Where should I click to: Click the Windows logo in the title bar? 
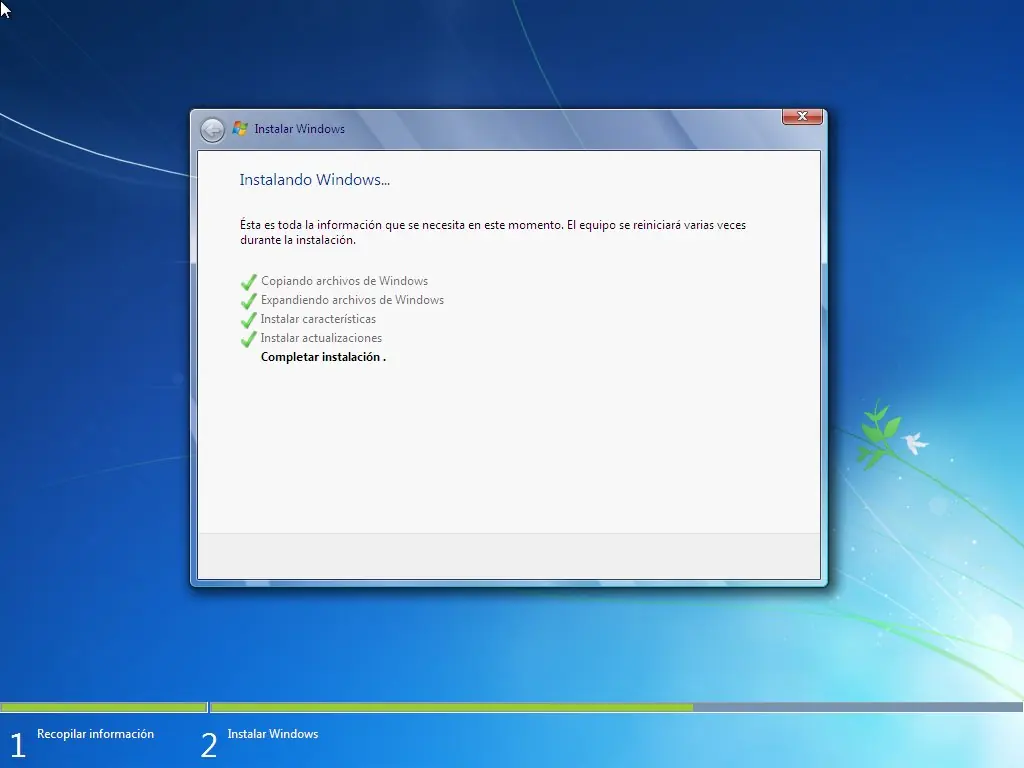(x=240, y=128)
